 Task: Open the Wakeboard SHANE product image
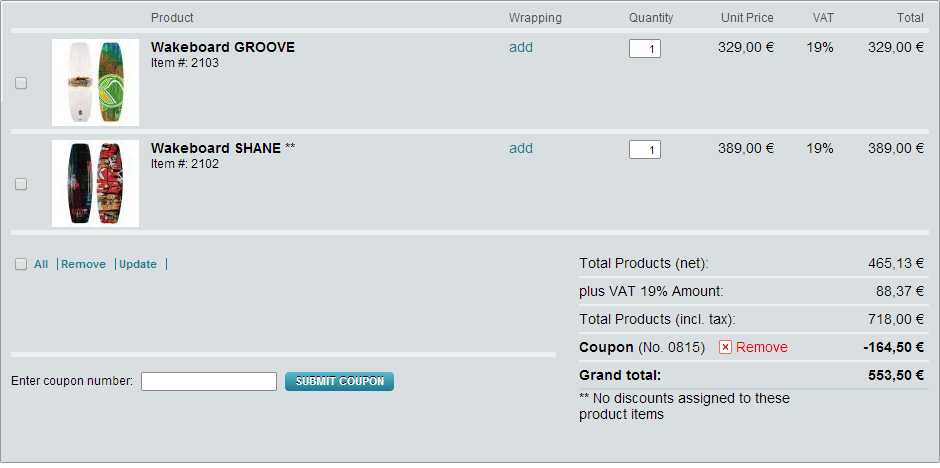pos(95,184)
